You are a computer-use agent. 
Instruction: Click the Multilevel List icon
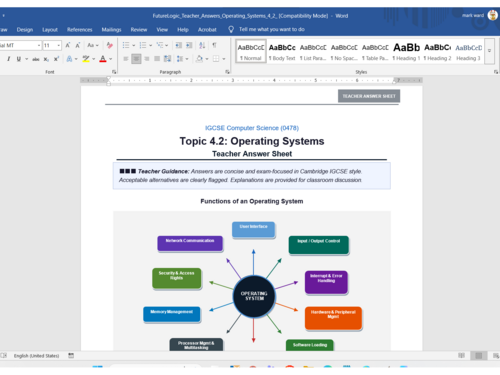pos(160,45)
